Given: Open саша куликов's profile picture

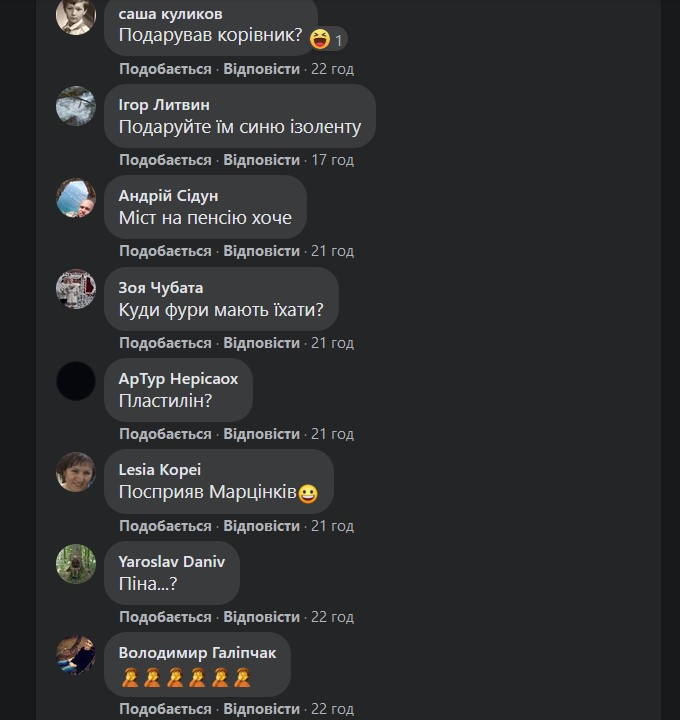Looking at the screenshot, I should (76, 15).
